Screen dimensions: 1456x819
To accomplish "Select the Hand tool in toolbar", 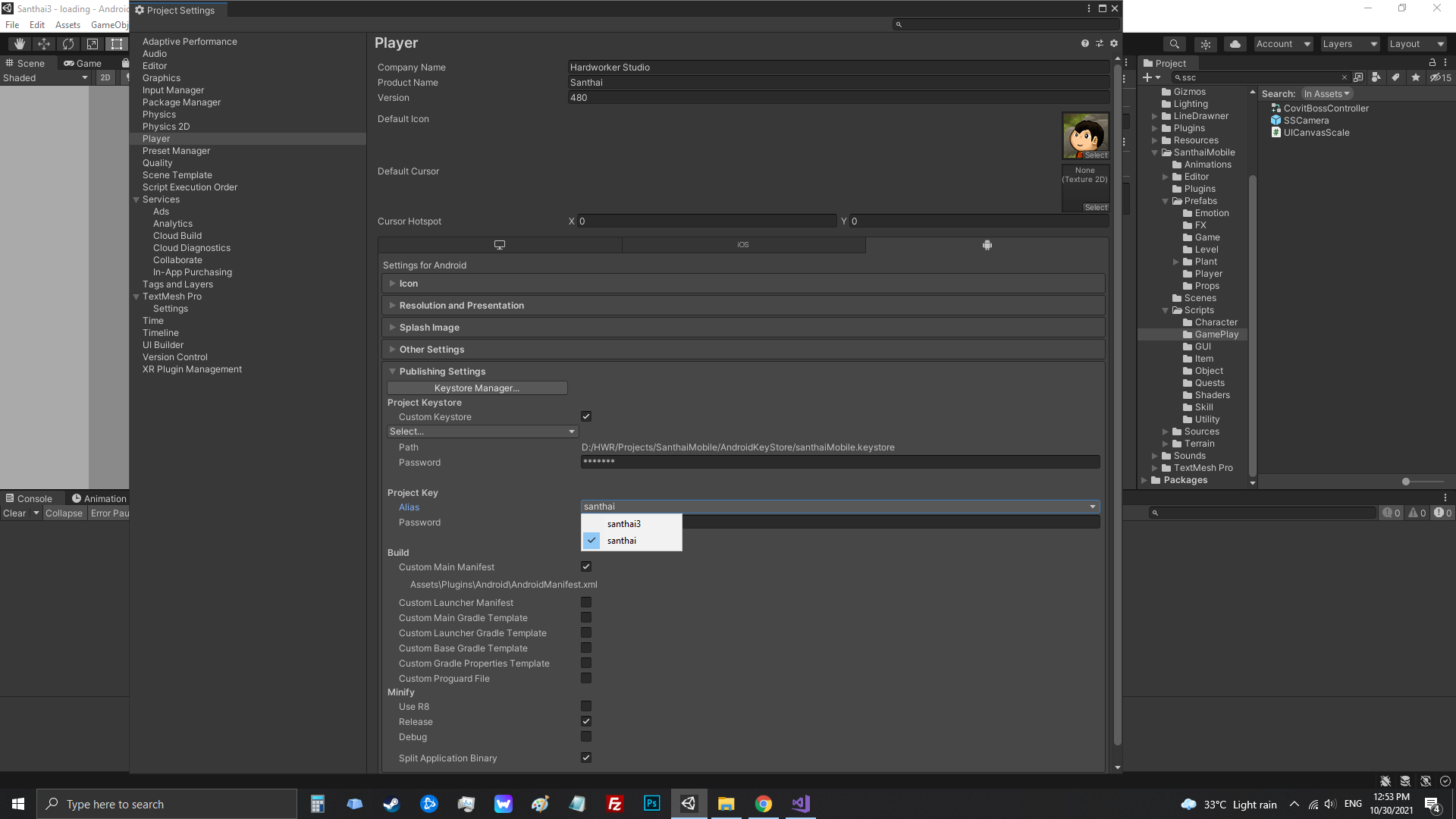I will click(x=20, y=44).
